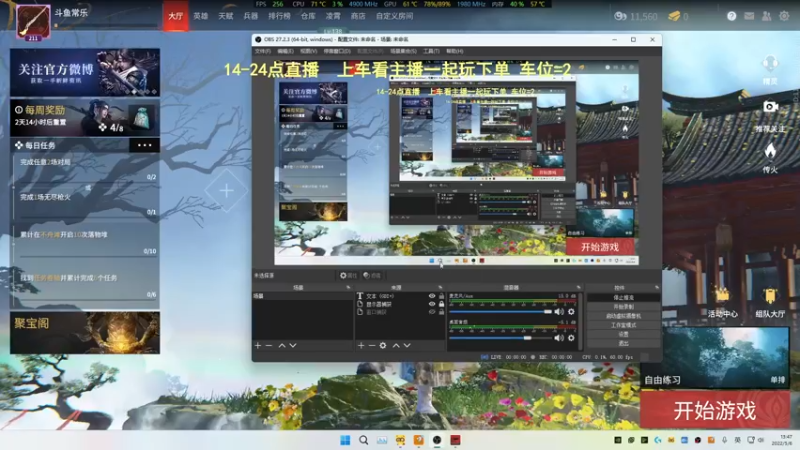Pop out the OBS scenes dock

click(348, 288)
